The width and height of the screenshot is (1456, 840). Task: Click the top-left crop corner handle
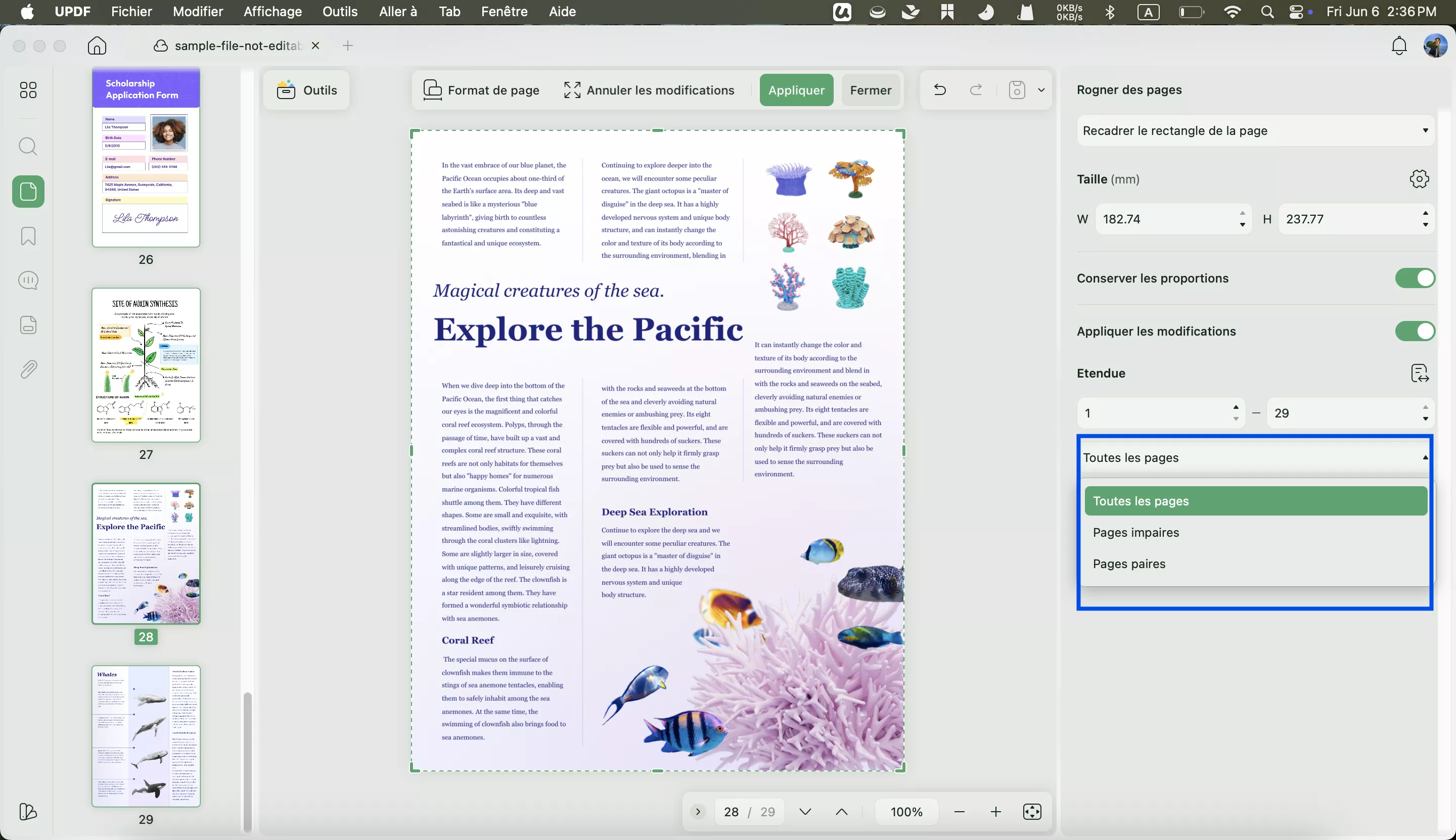(x=415, y=134)
